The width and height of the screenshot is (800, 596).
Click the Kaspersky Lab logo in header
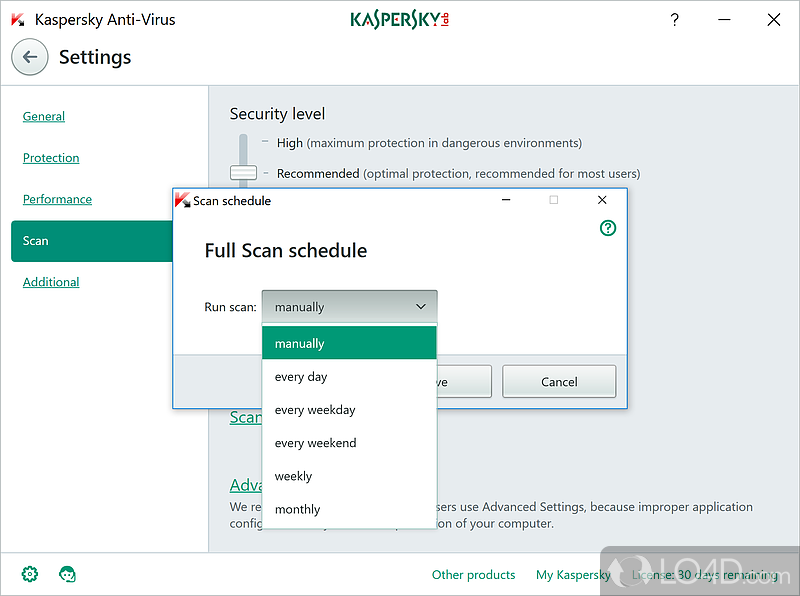399,20
